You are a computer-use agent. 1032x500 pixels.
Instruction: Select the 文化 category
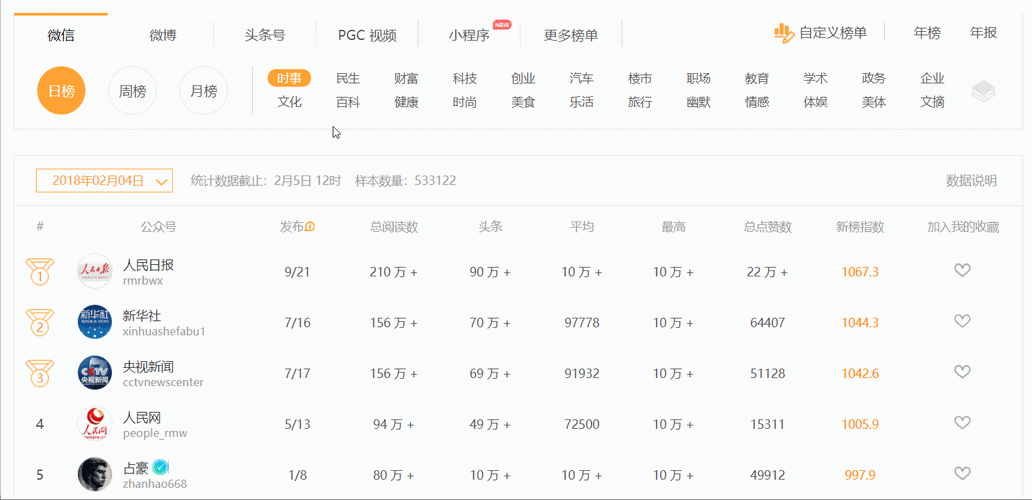290,103
